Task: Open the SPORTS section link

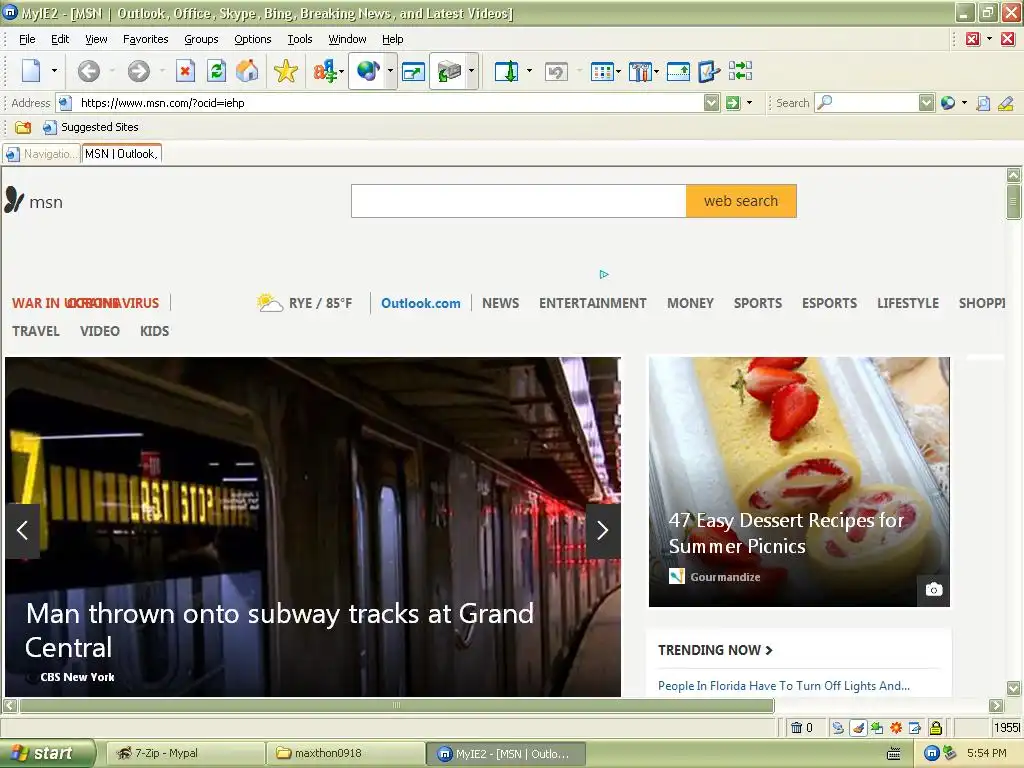Action: point(758,303)
